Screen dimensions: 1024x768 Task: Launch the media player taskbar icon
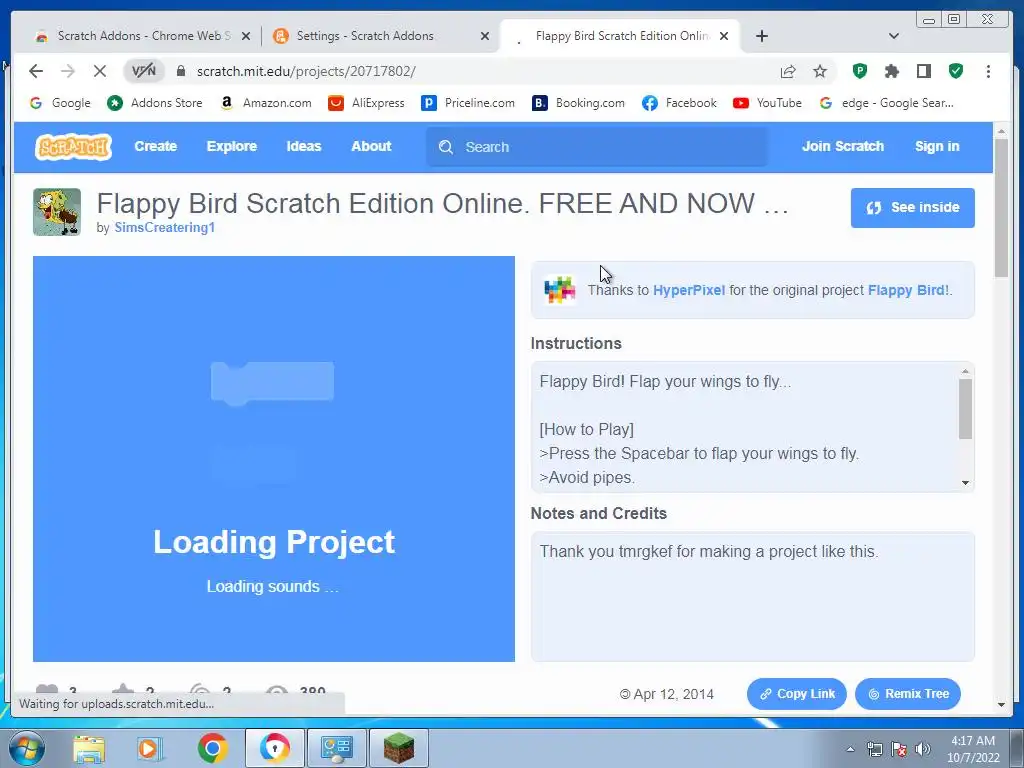(150, 748)
